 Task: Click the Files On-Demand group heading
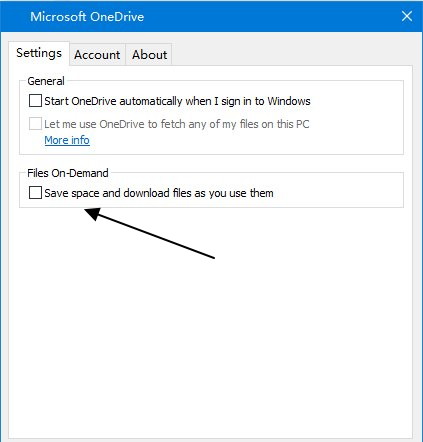coord(68,173)
